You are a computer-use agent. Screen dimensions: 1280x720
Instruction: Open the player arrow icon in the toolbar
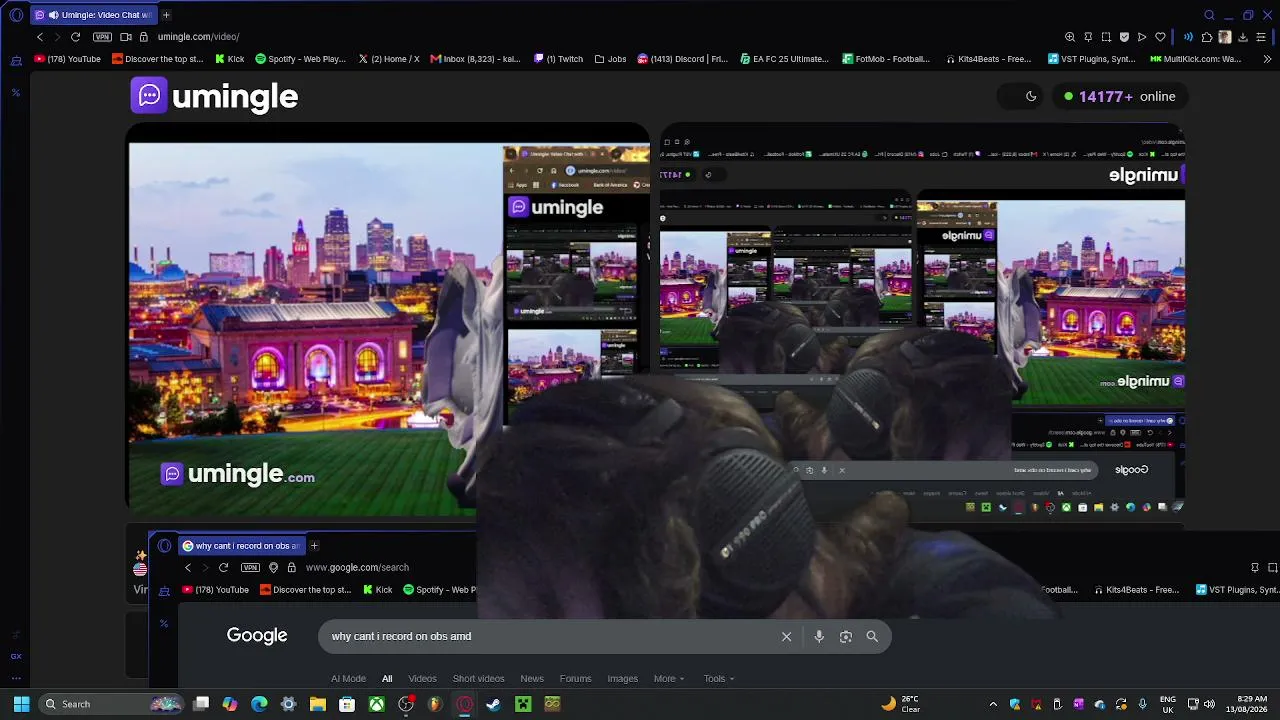[x=1142, y=37]
